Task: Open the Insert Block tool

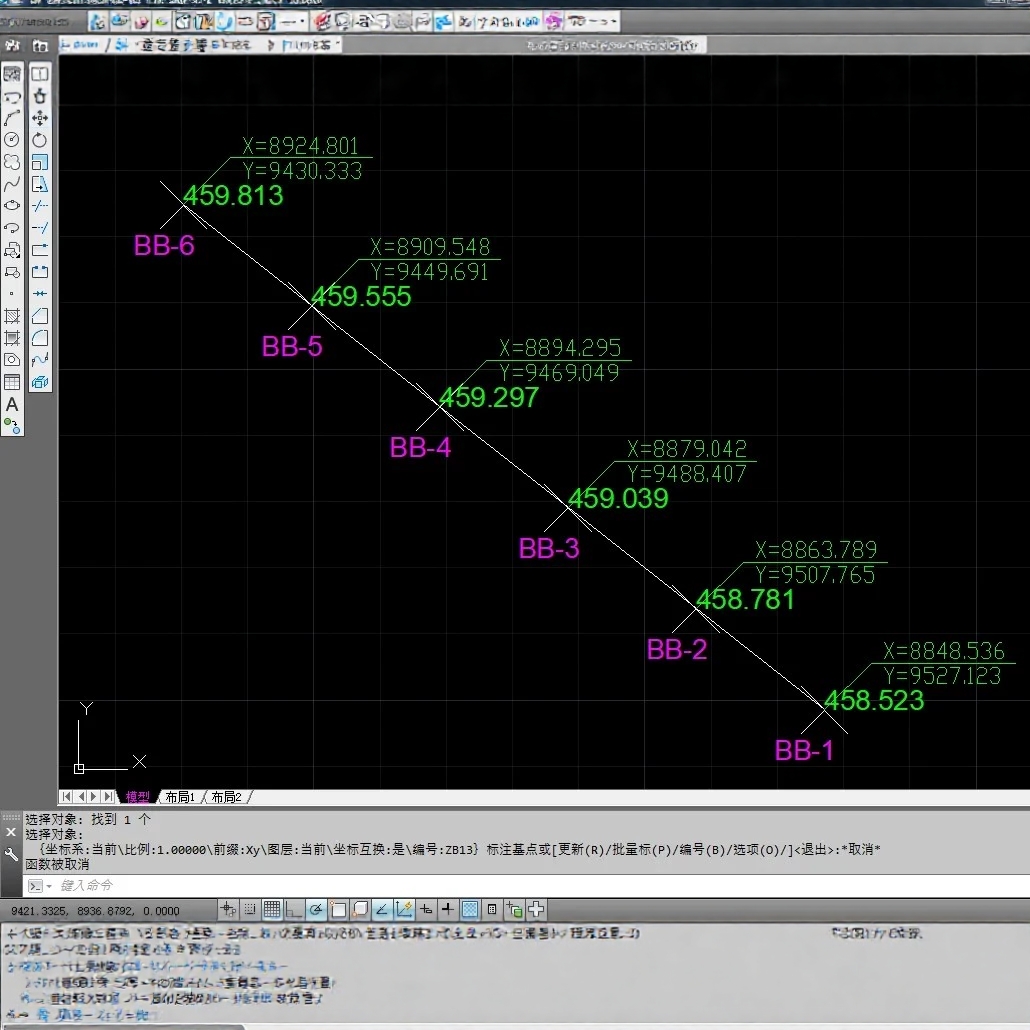Action: [12, 250]
